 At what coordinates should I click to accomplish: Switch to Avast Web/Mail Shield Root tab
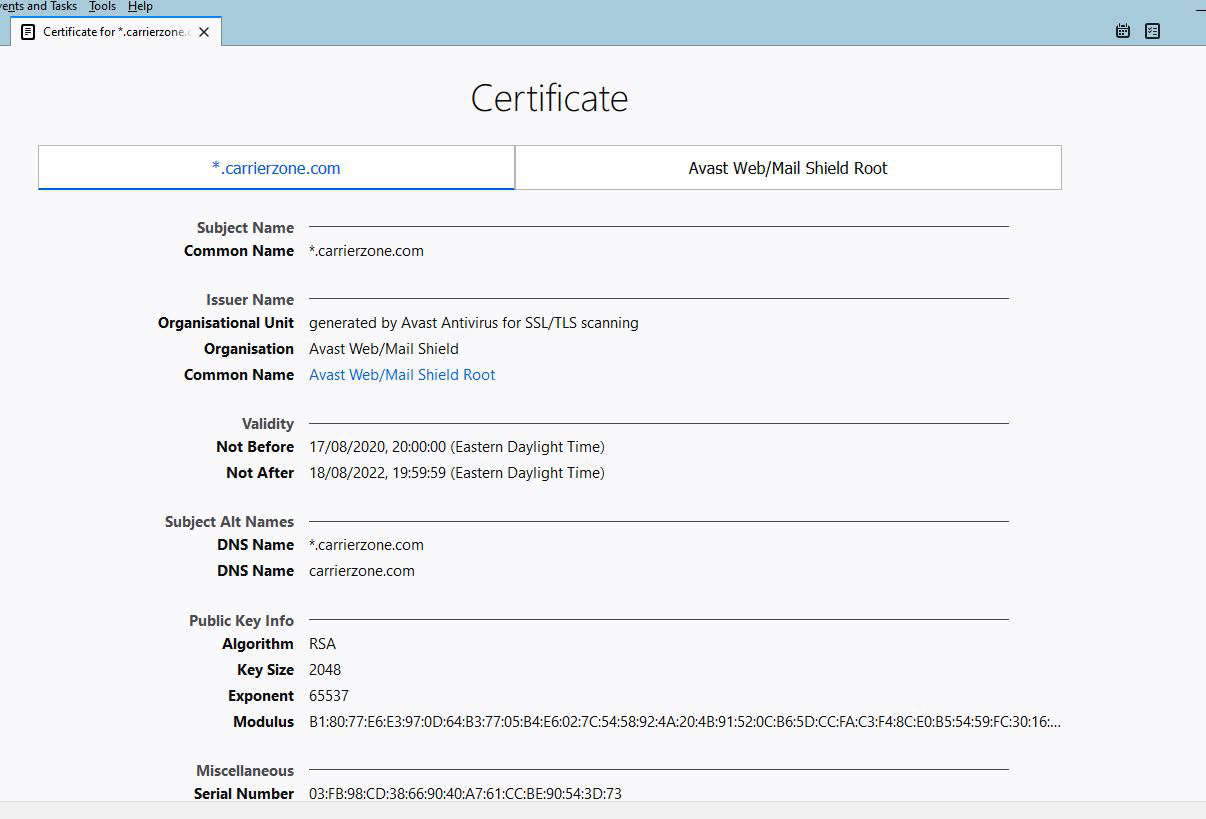tap(787, 168)
